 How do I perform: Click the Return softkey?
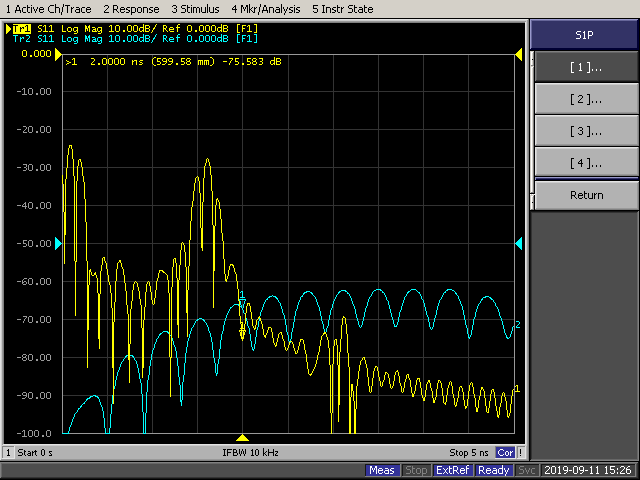coord(586,195)
